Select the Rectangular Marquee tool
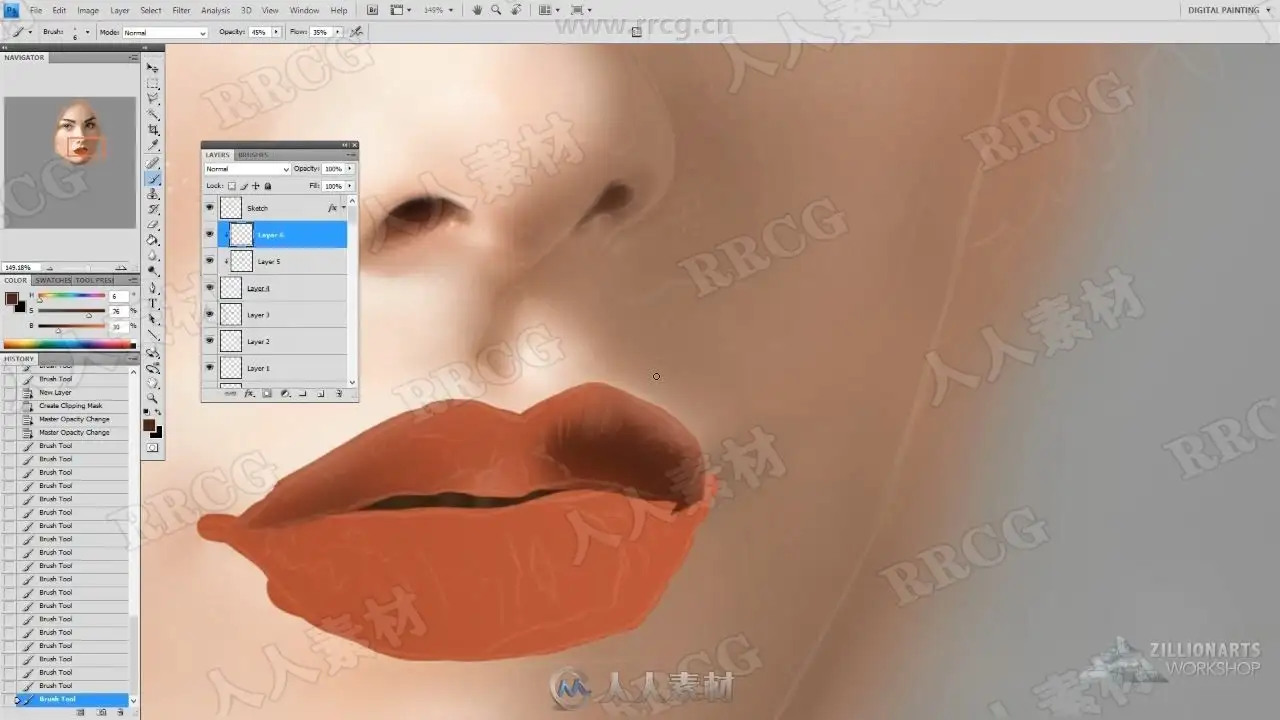1280x720 pixels. click(153, 84)
